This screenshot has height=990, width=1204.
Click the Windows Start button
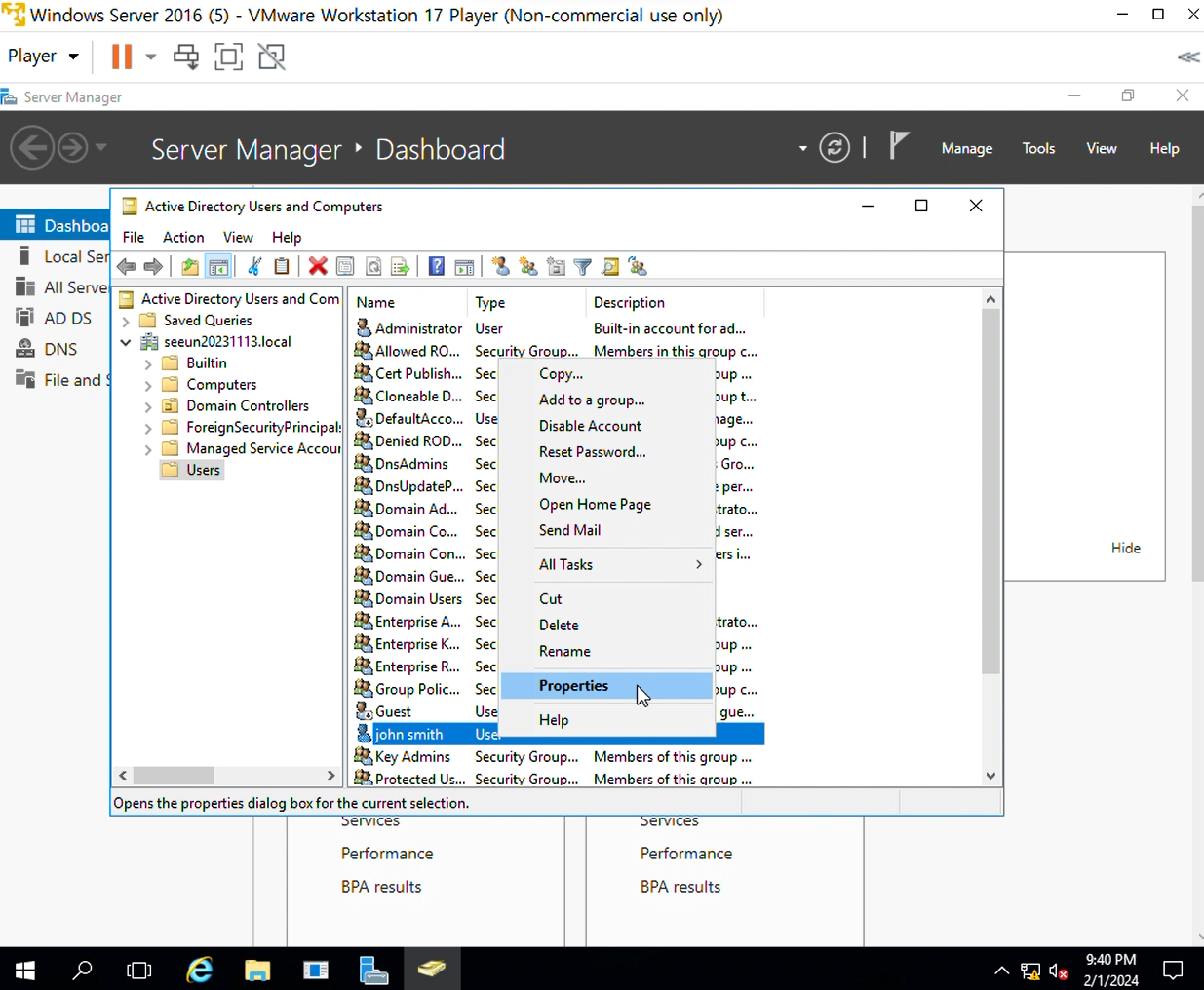(x=26, y=970)
